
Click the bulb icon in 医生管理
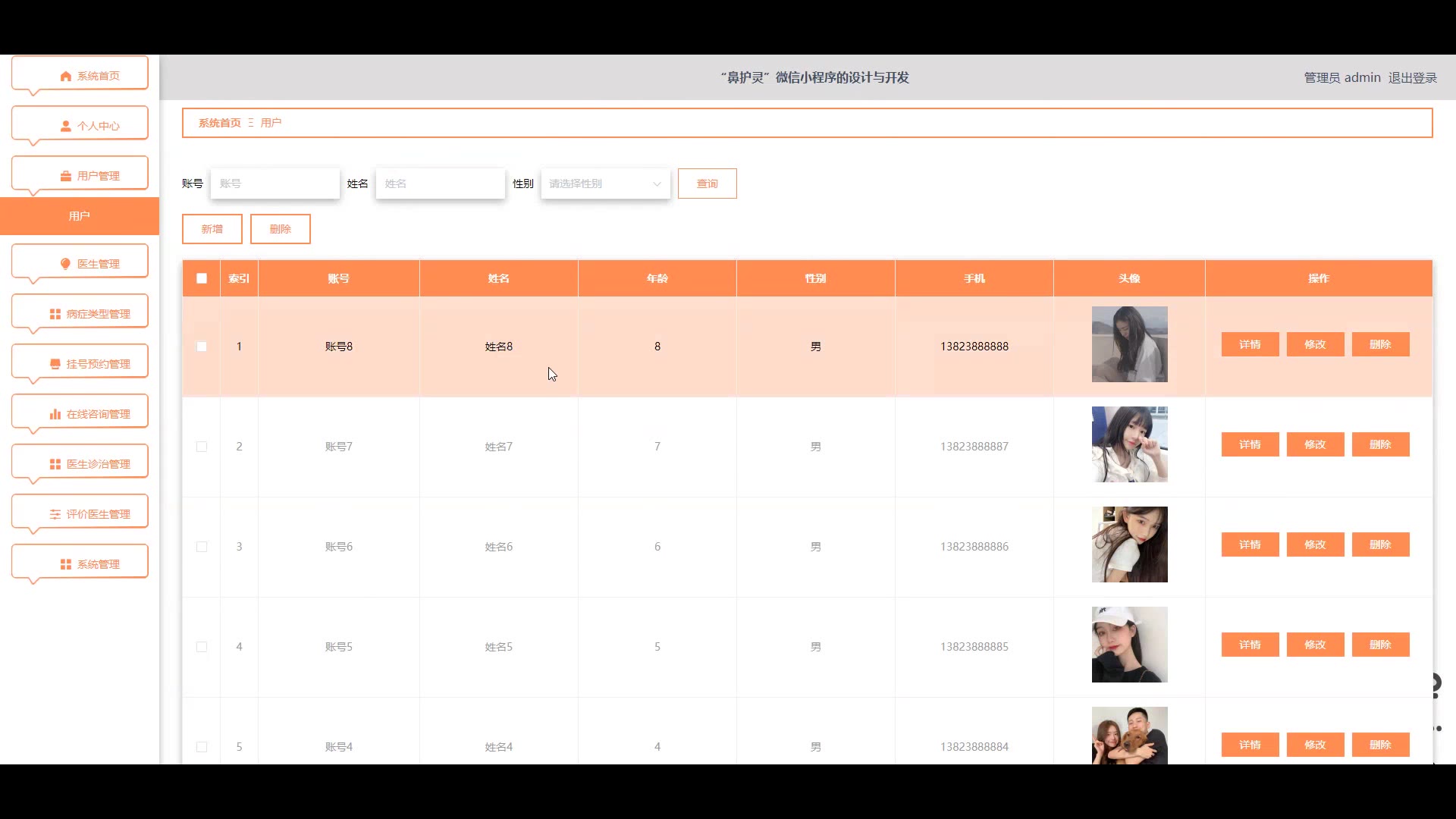[x=65, y=264]
